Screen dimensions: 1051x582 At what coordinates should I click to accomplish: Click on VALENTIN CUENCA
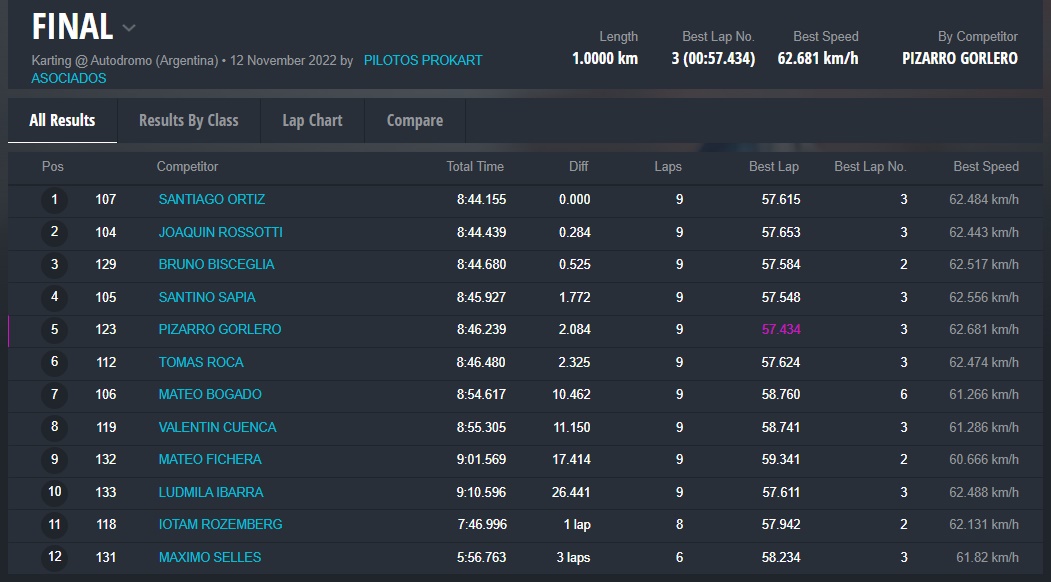pos(217,427)
